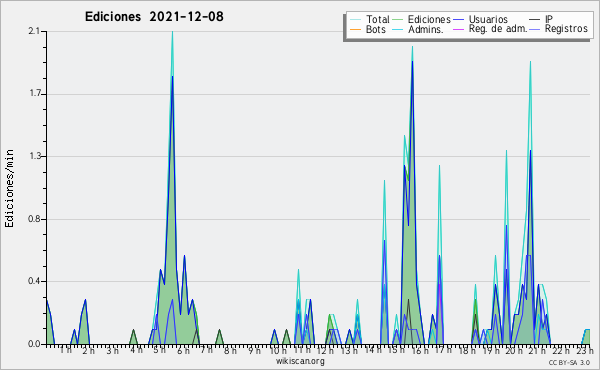Click the 0.0 y-axis value

click(x=34, y=344)
